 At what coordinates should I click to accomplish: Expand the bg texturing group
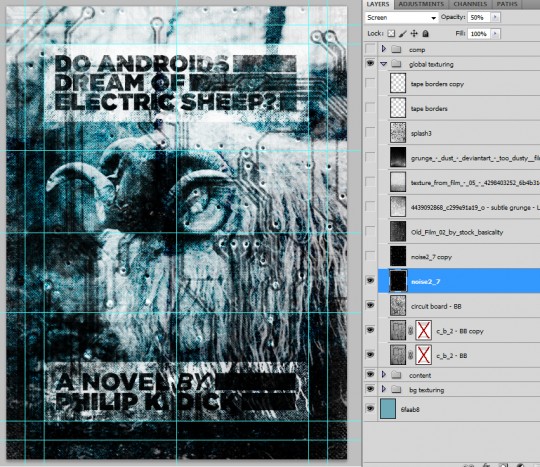tap(384, 389)
